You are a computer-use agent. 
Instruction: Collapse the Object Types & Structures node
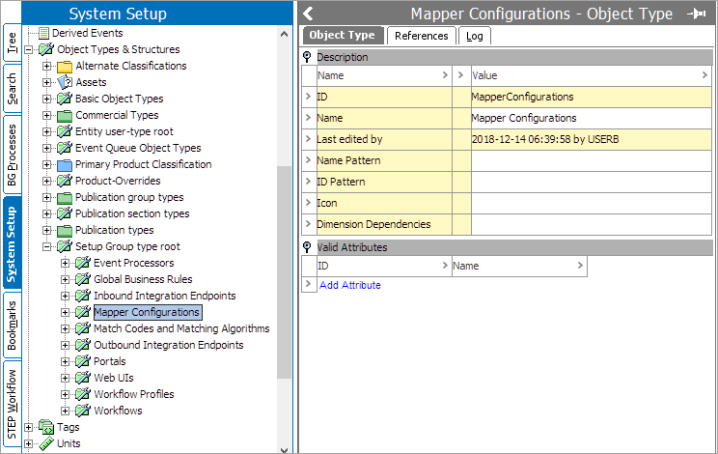tap(28, 49)
